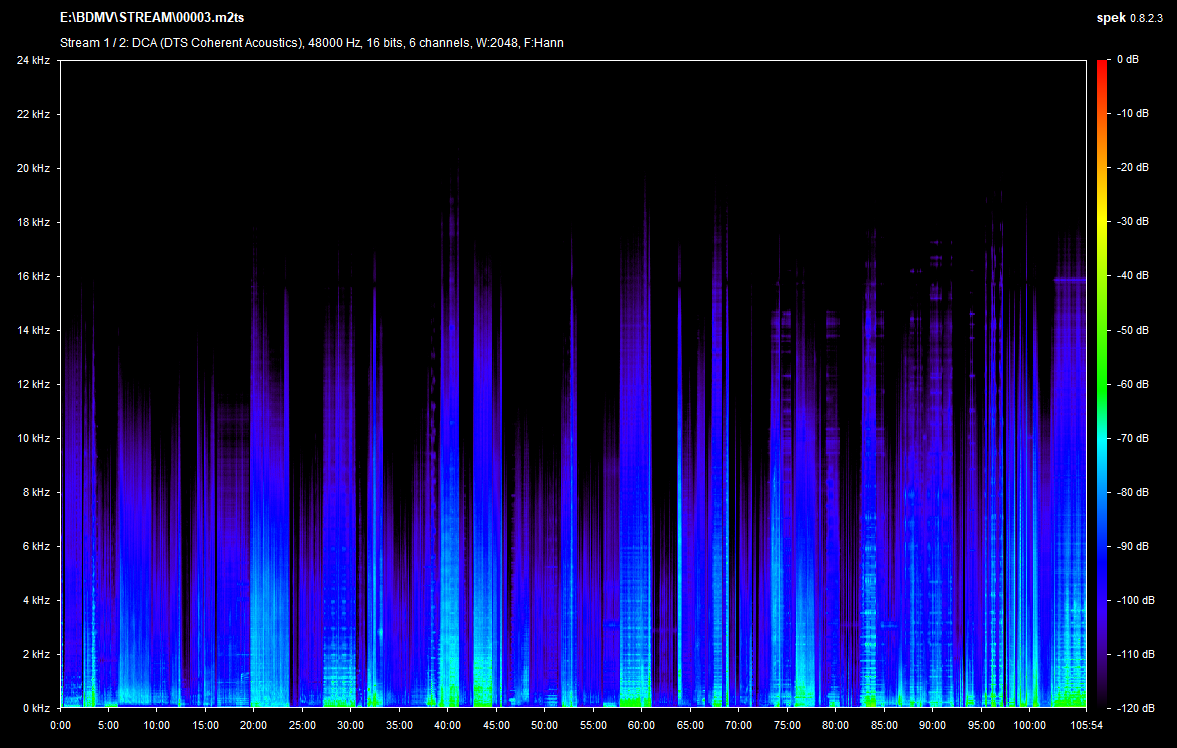The image size is (1177, 748).
Task: Select the 0:00 time axis marker
Action: point(60,725)
